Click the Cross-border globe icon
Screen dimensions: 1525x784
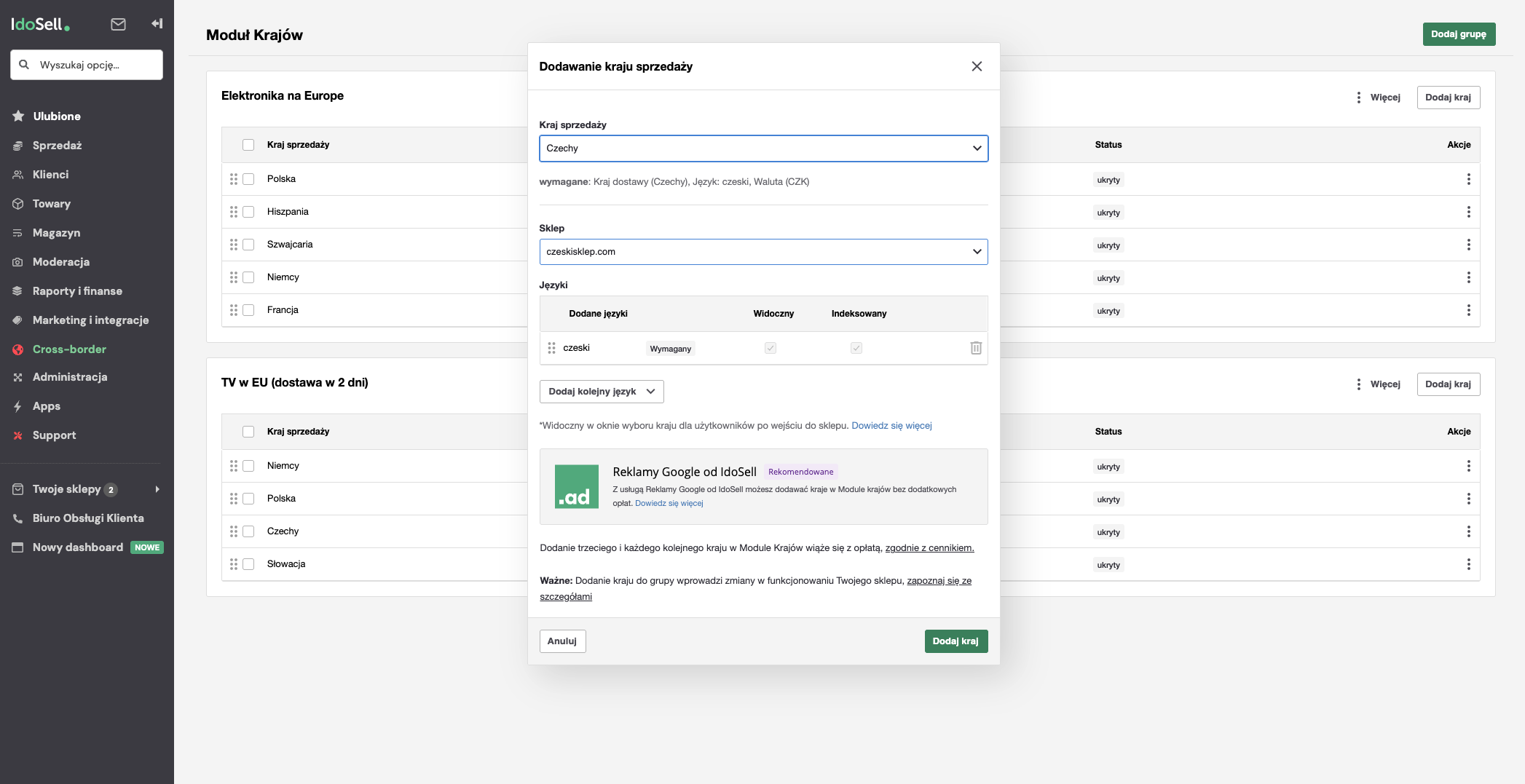[x=18, y=349]
